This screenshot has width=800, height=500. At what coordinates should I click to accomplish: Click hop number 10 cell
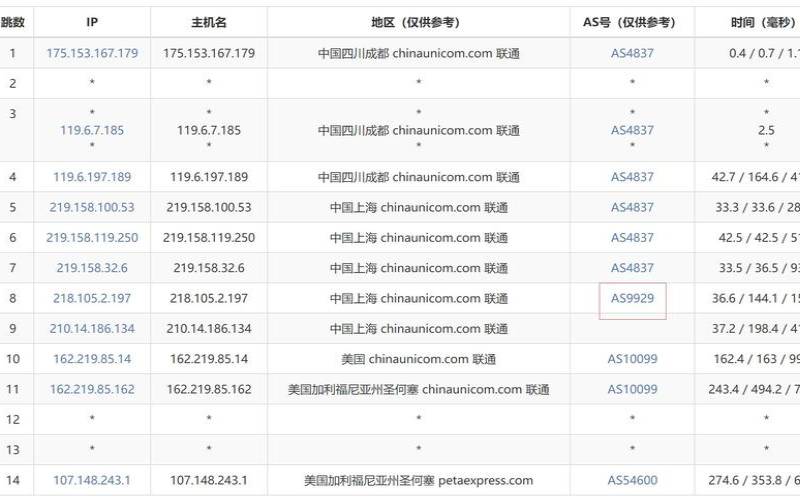[x=13, y=359]
